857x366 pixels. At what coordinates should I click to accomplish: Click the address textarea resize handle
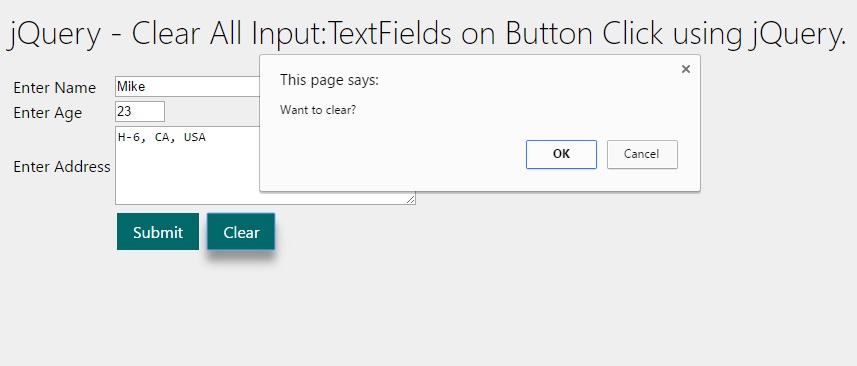(x=411, y=200)
